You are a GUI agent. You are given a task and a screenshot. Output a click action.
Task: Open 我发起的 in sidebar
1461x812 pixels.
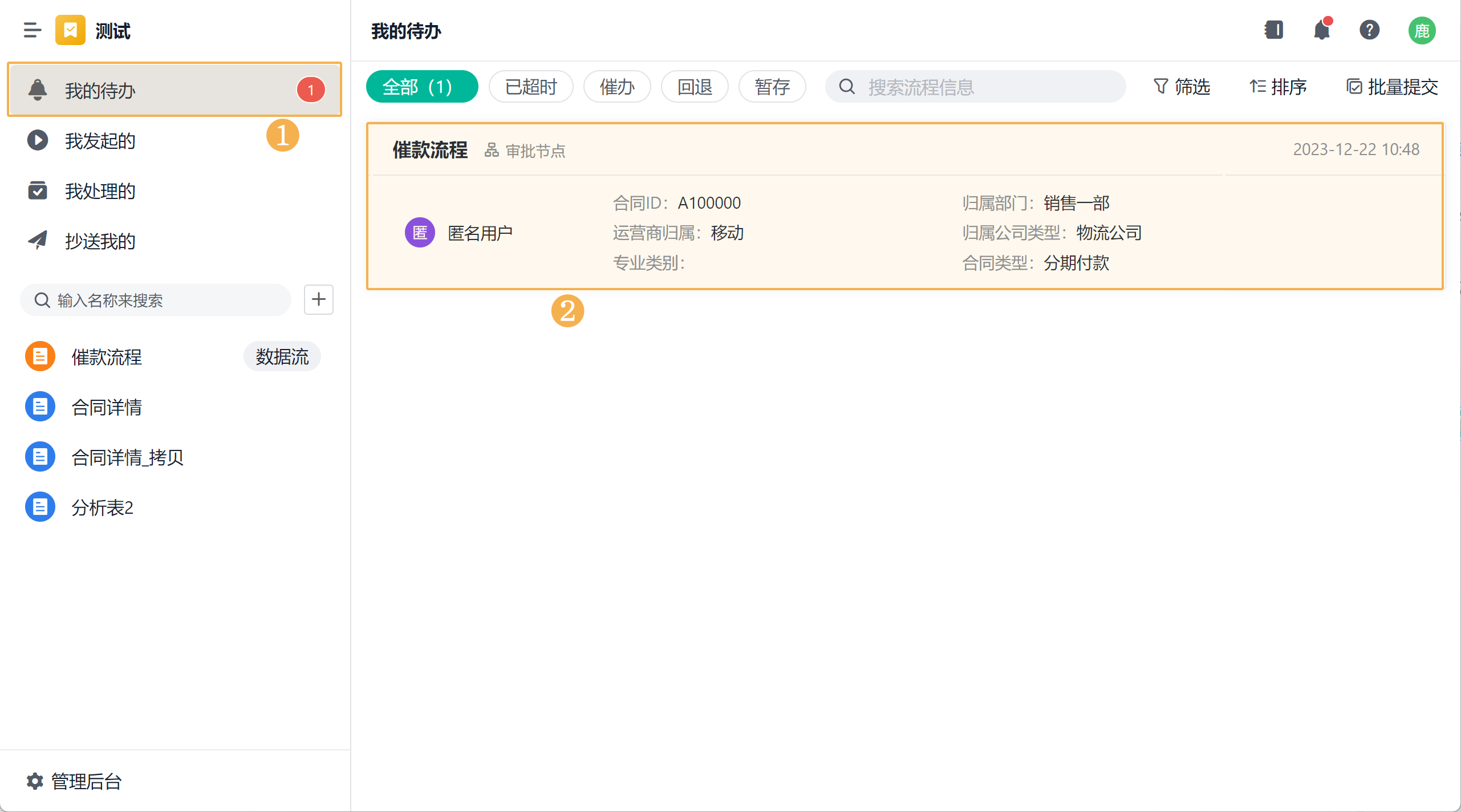pyautogui.click(x=100, y=140)
